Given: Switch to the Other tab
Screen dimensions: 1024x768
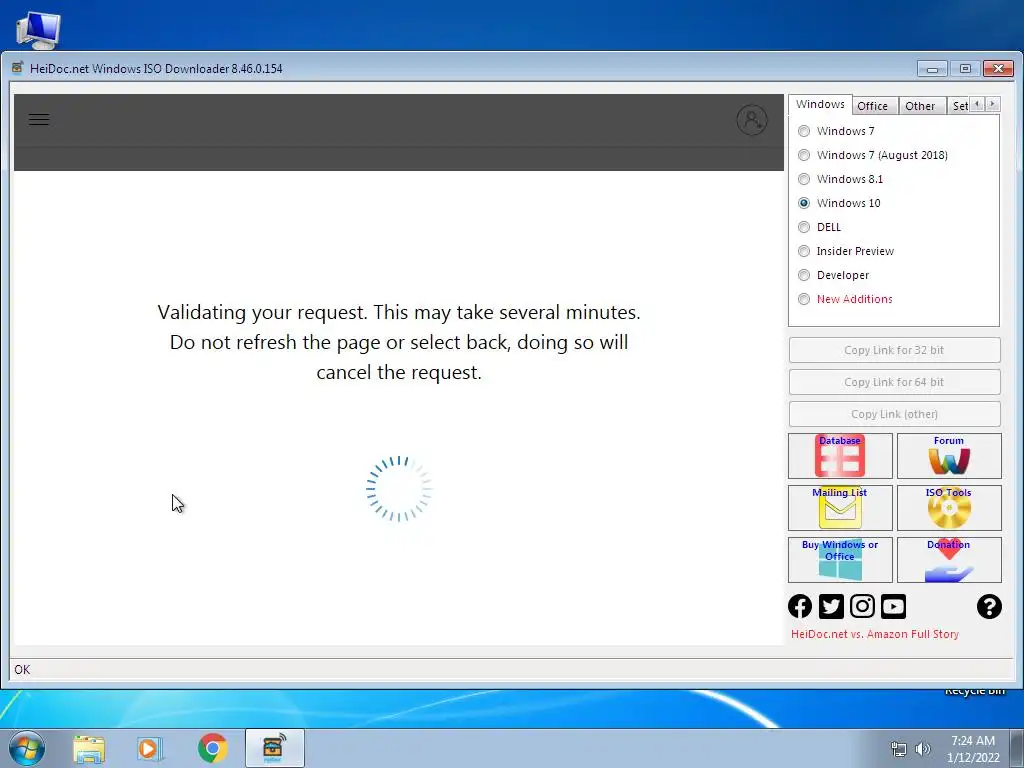Looking at the screenshot, I should click(x=920, y=106).
